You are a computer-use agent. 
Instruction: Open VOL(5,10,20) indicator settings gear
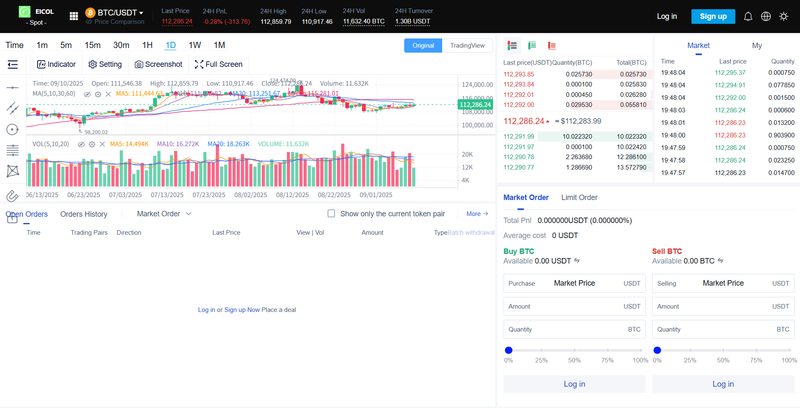pyautogui.click(x=92, y=144)
